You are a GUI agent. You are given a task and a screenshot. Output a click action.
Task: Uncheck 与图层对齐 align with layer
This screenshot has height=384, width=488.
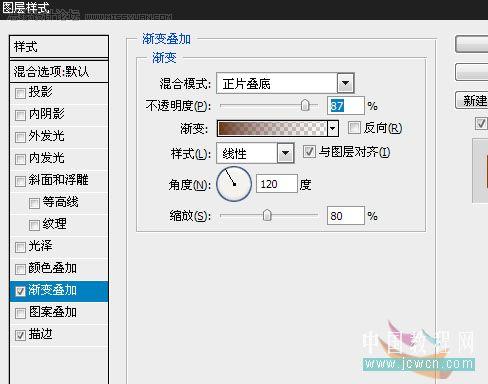309,152
